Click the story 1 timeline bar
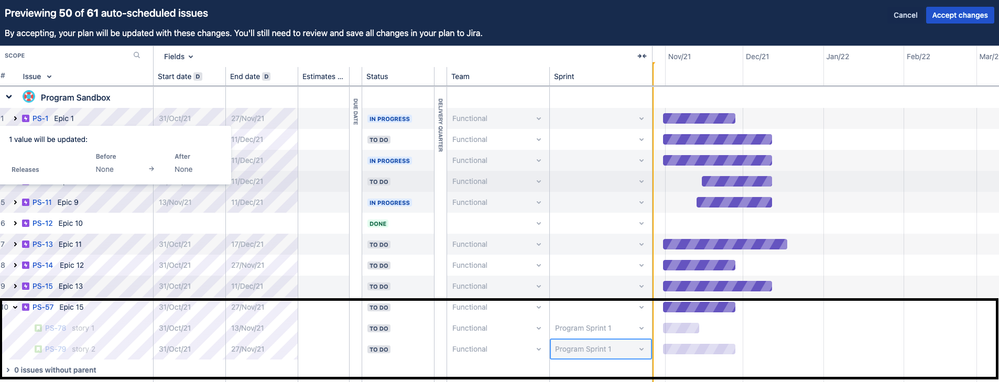 click(x=681, y=329)
